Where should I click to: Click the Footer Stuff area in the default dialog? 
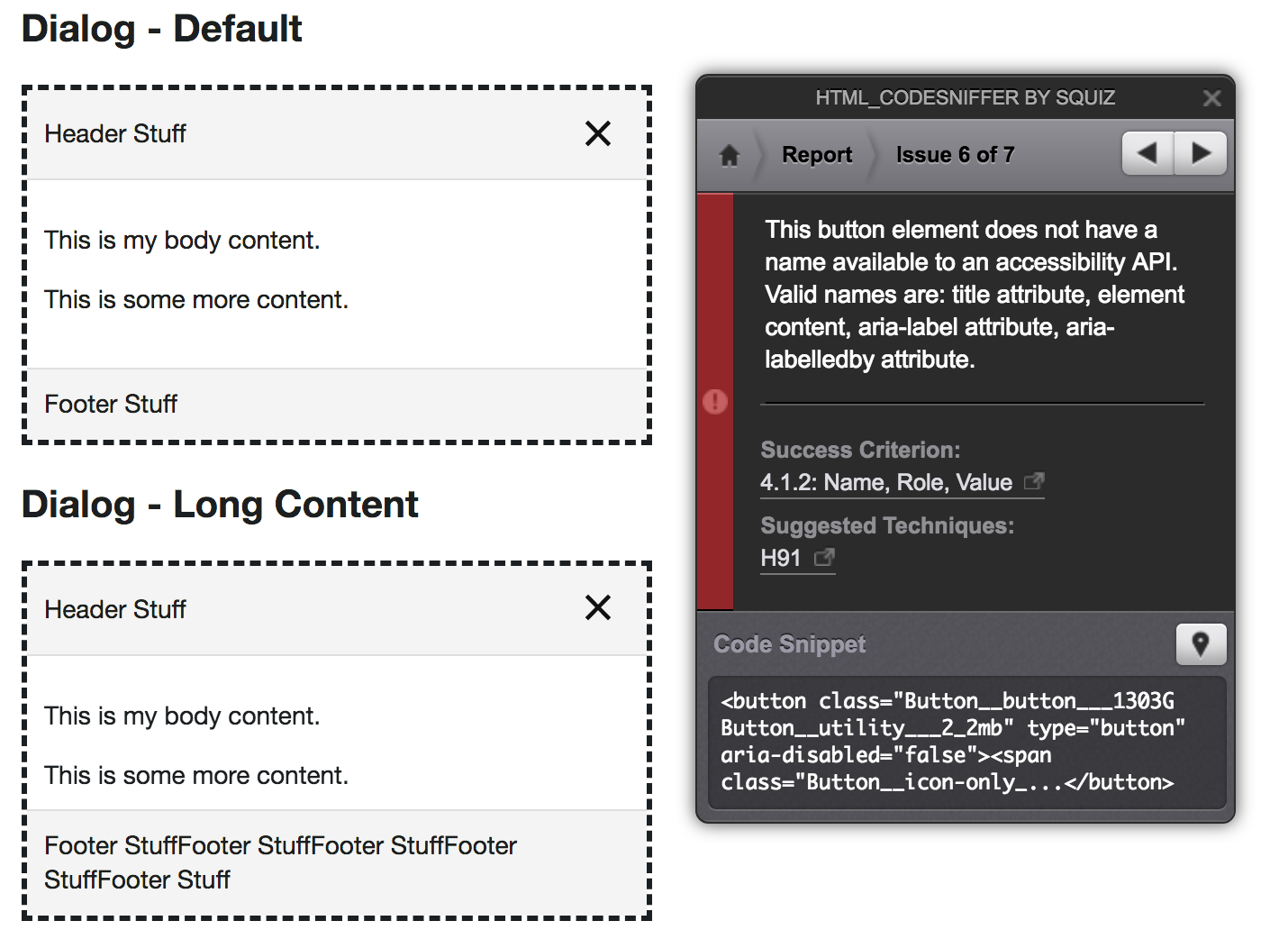110,404
